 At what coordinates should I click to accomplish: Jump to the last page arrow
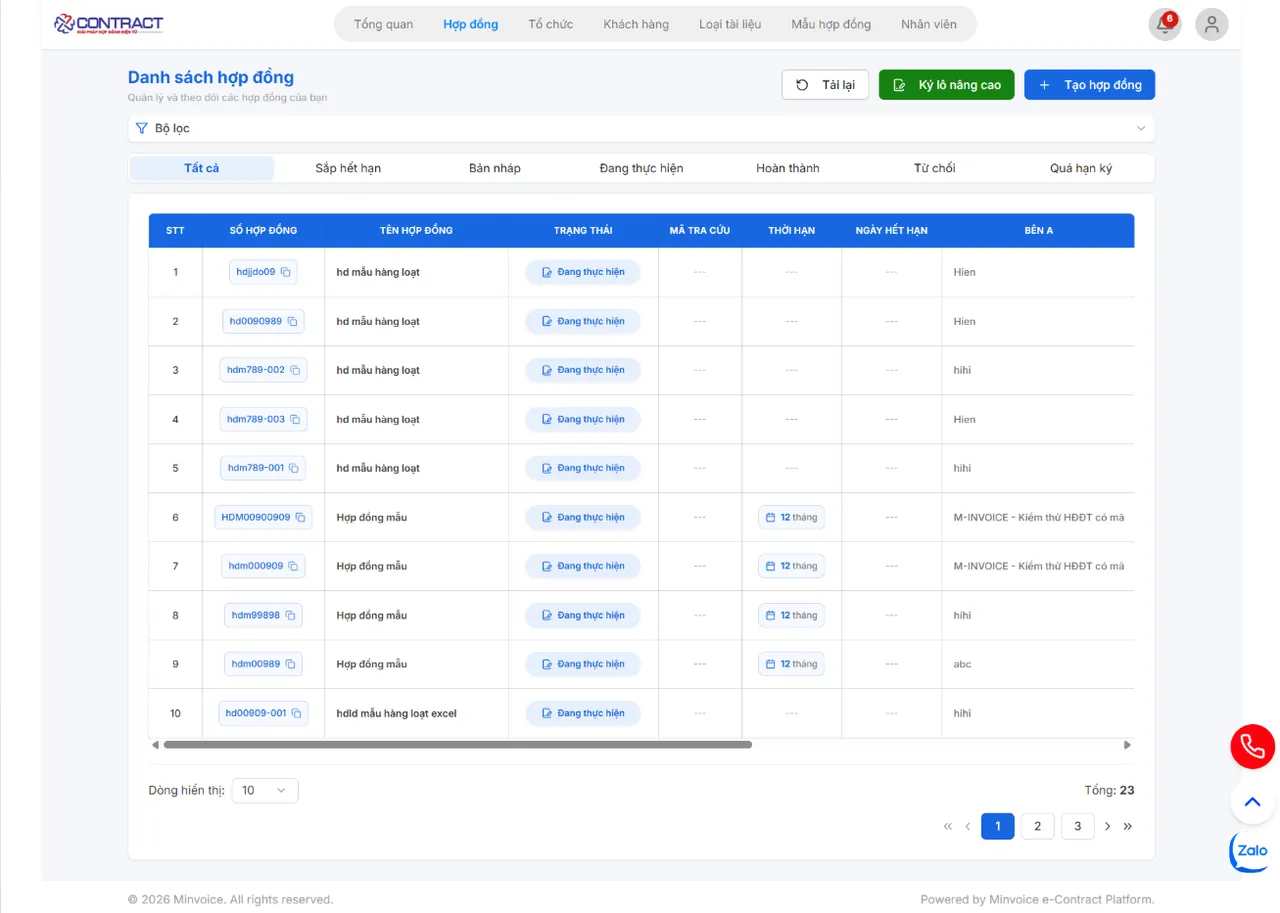point(1128,826)
